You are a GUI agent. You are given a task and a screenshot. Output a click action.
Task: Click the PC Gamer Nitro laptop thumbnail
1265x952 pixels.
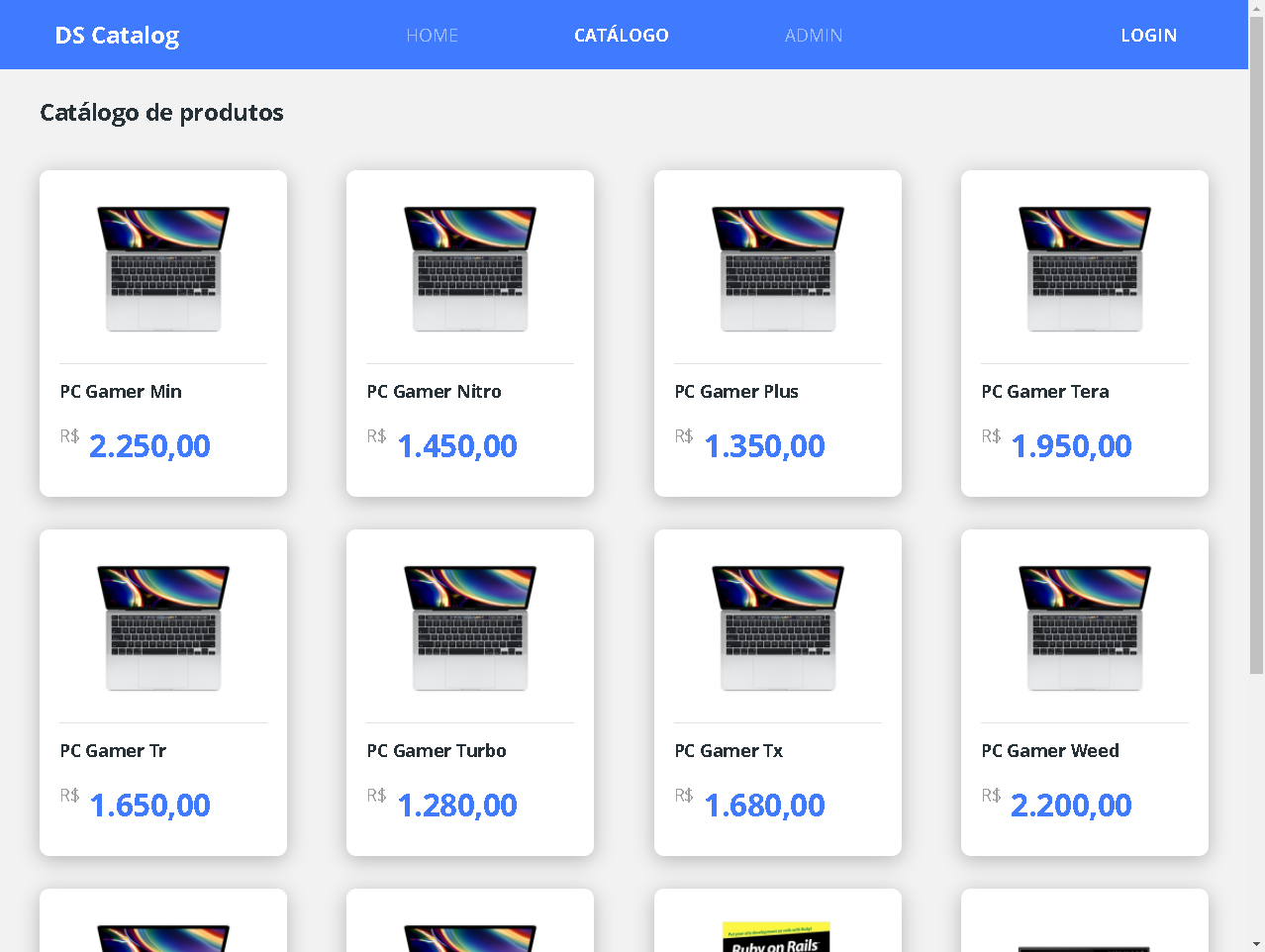tap(469, 267)
